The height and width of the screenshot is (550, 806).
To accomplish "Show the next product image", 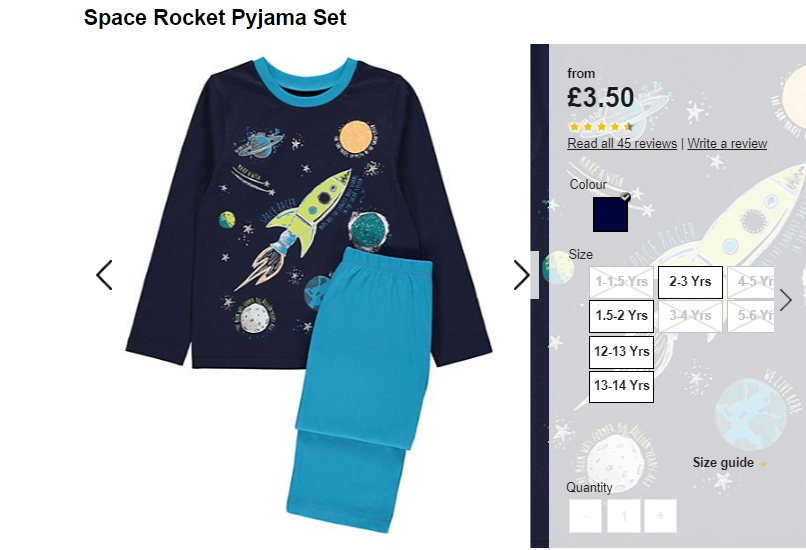I will (521, 275).
